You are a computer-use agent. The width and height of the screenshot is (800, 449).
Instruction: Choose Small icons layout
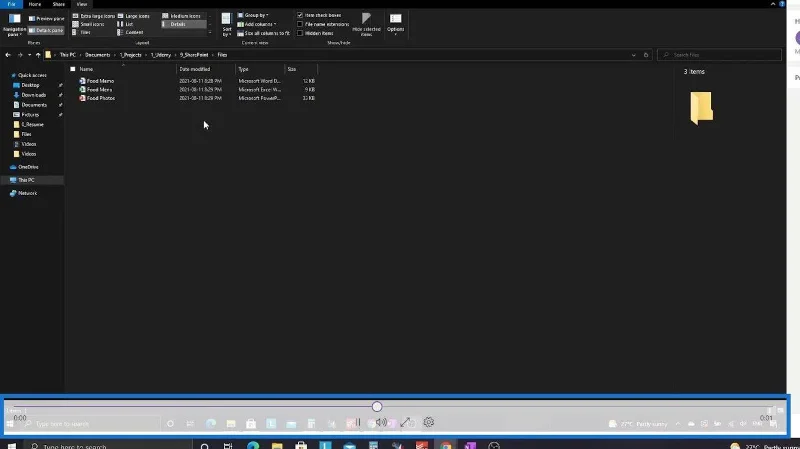(x=88, y=24)
